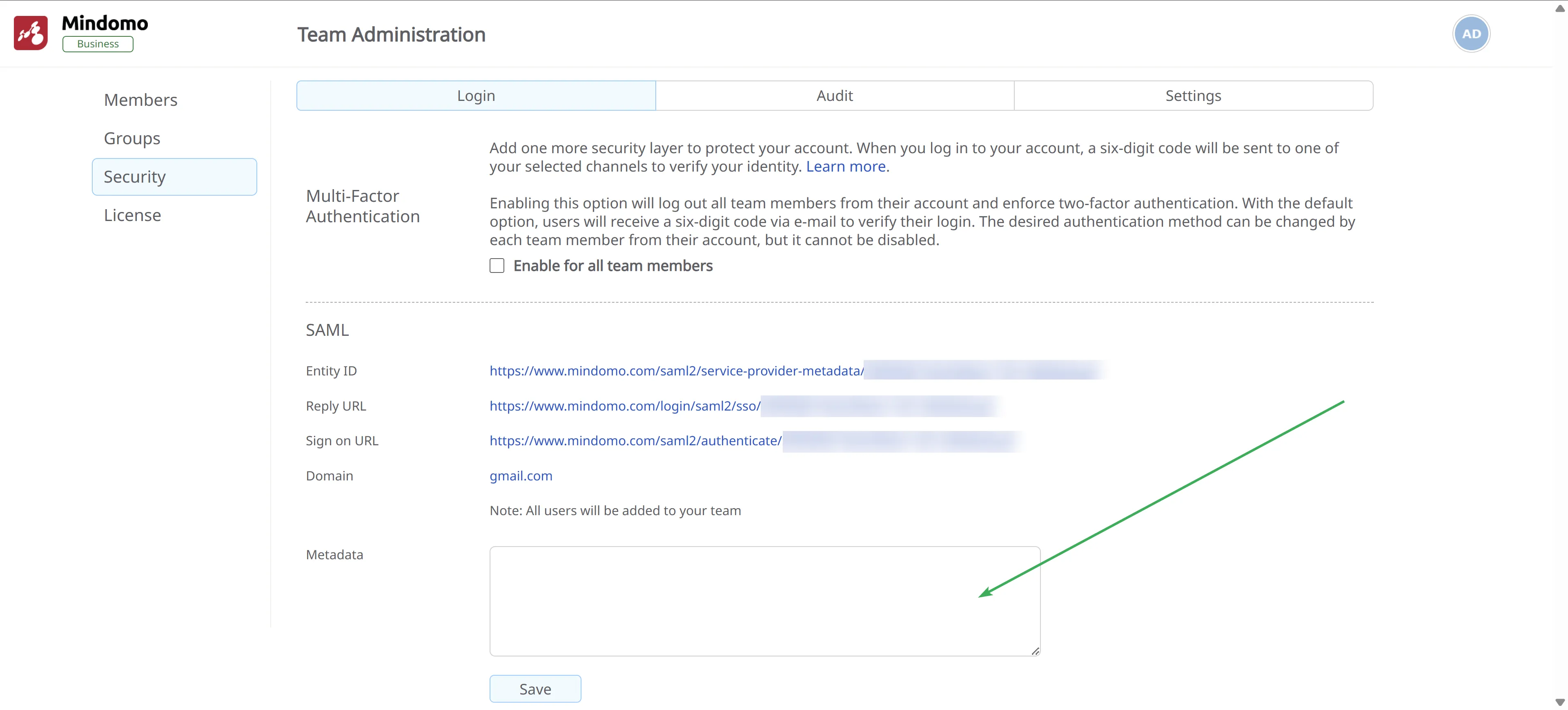Open the Settings tab
The height and width of the screenshot is (710, 1568).
tap(1192, 96)
